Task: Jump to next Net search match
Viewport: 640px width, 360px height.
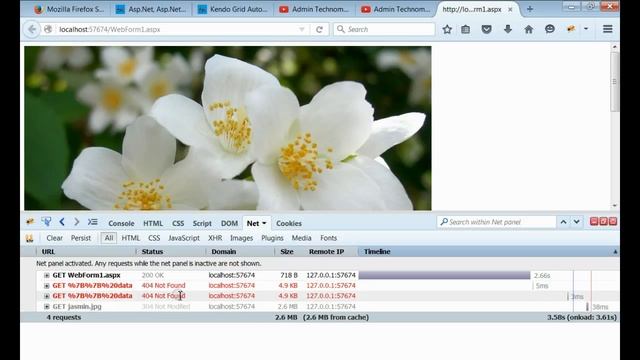Action: point(576,222)
